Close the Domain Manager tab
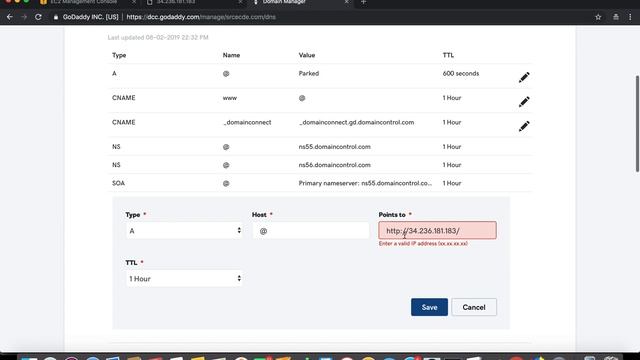The width and height of the screenshot is (640, 360). (x=347, y=2)
